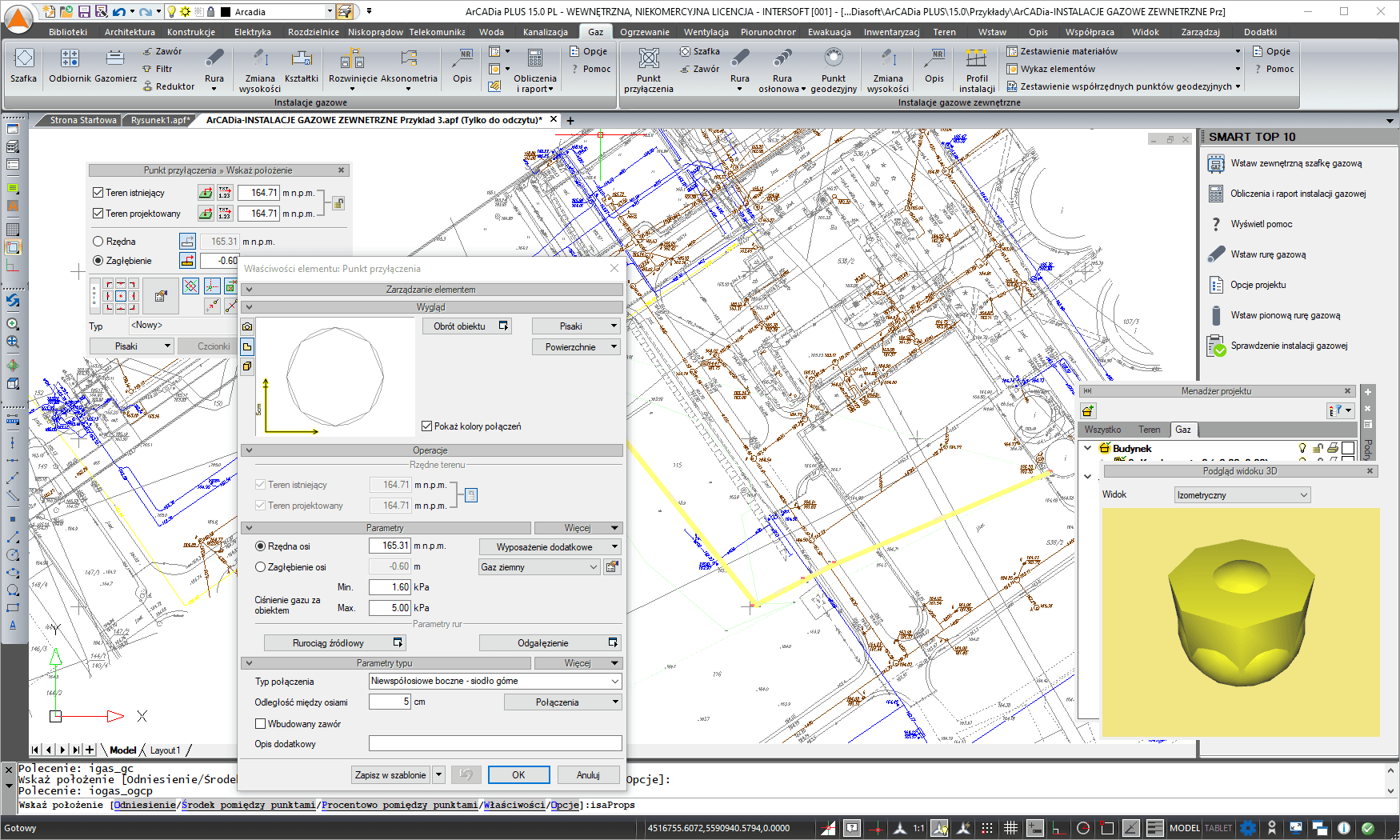
Task: Click the Odległość między osiami field
Action: coord(390,702)
